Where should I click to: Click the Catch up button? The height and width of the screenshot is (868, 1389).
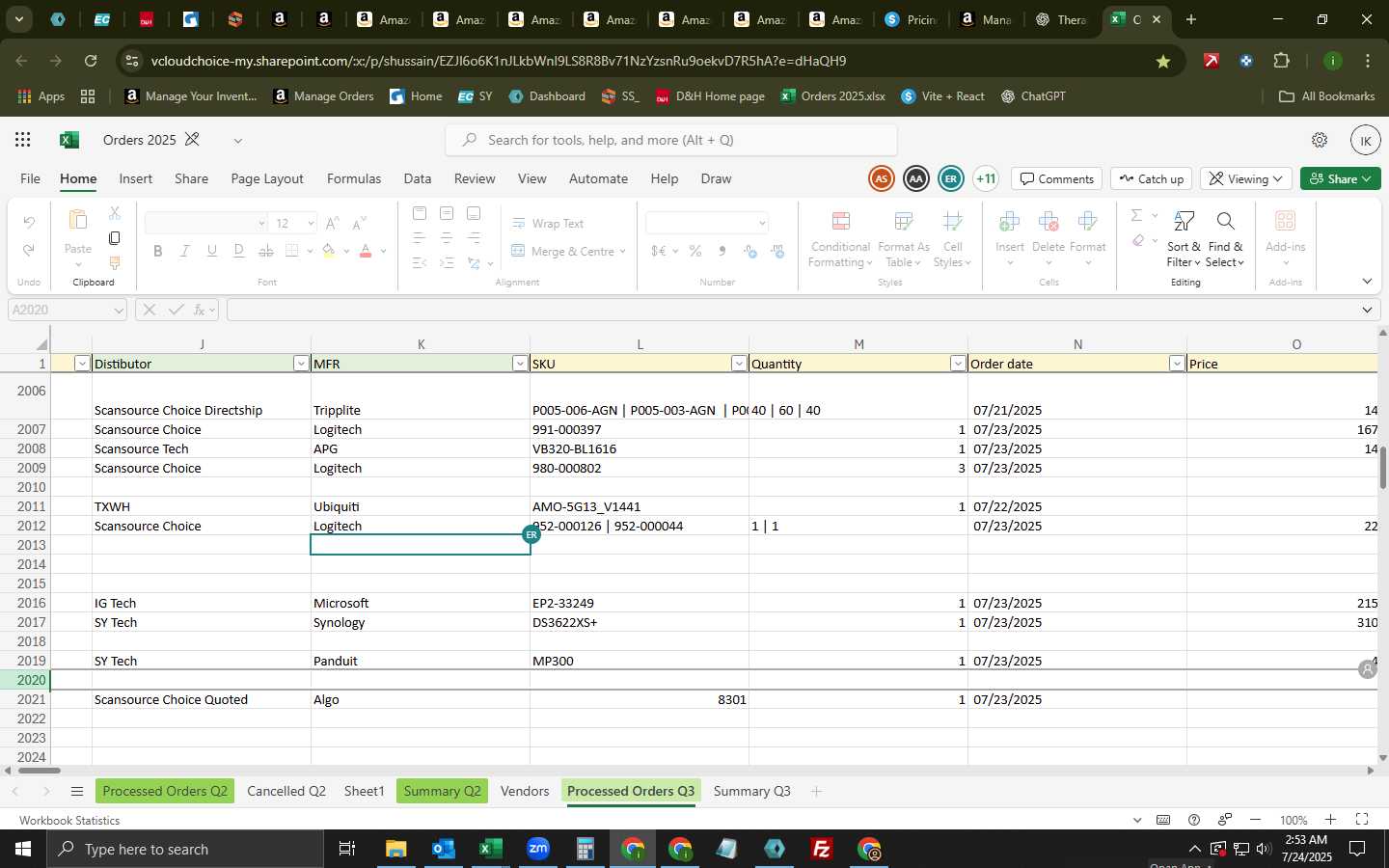[x=1152, y=178]
